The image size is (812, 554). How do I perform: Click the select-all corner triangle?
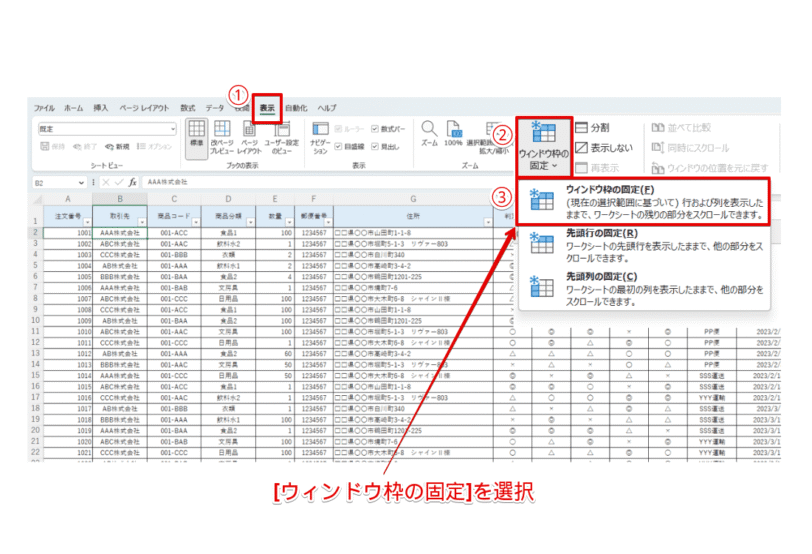point(37,199)
